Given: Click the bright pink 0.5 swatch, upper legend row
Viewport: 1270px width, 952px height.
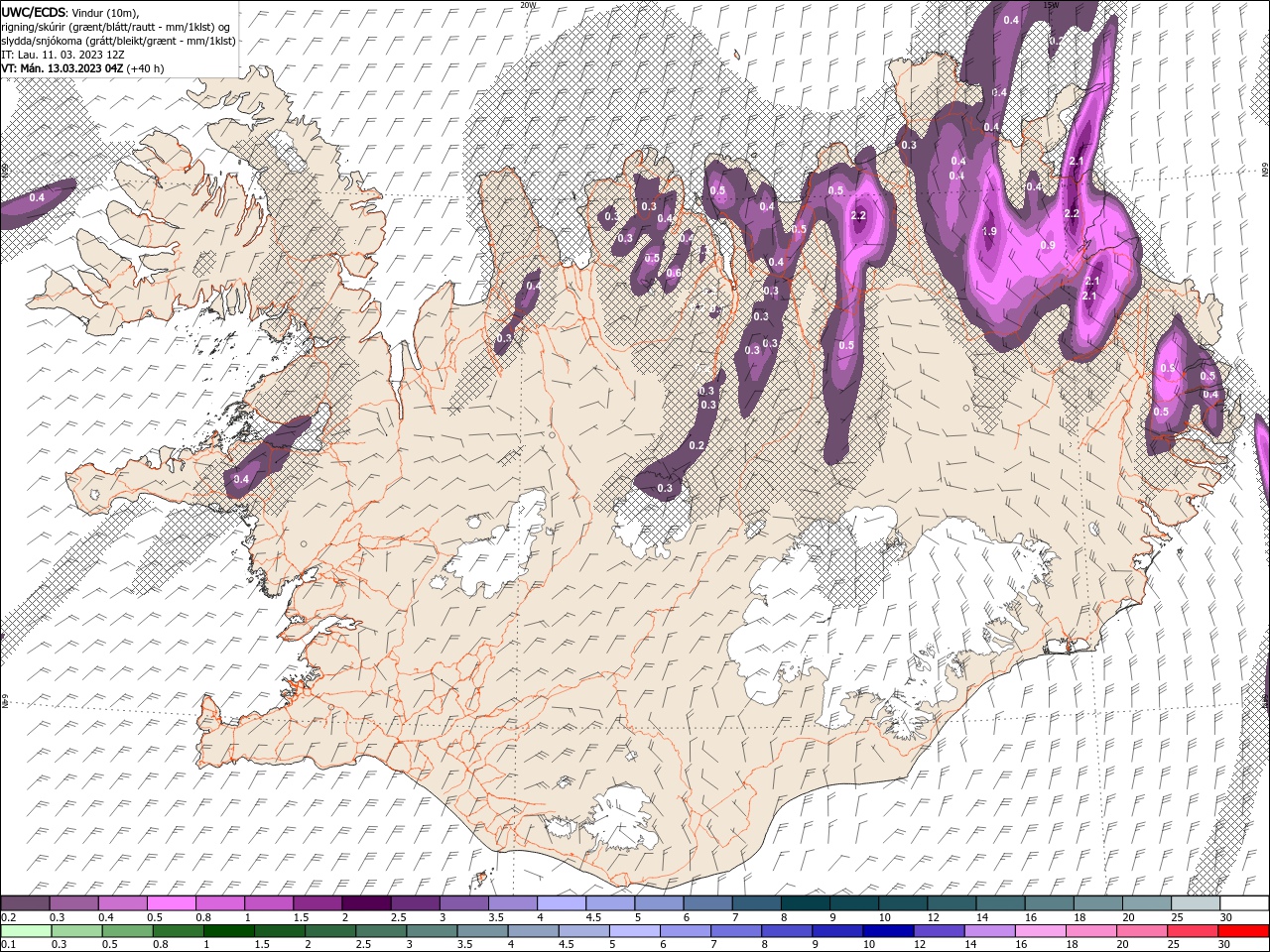Looking at the screenshot, I should 171,903.
